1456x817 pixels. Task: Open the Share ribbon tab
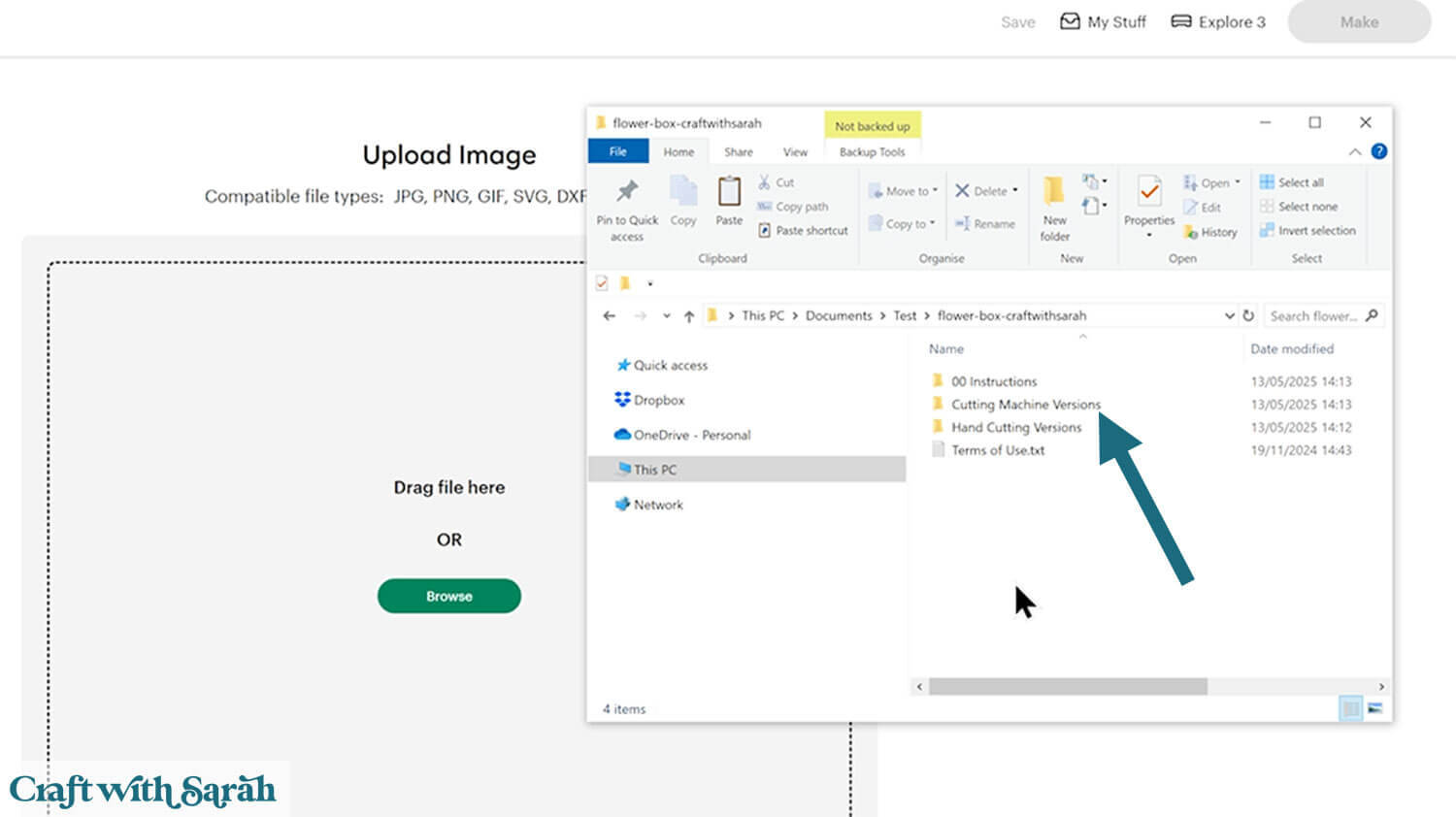(738, 152)
